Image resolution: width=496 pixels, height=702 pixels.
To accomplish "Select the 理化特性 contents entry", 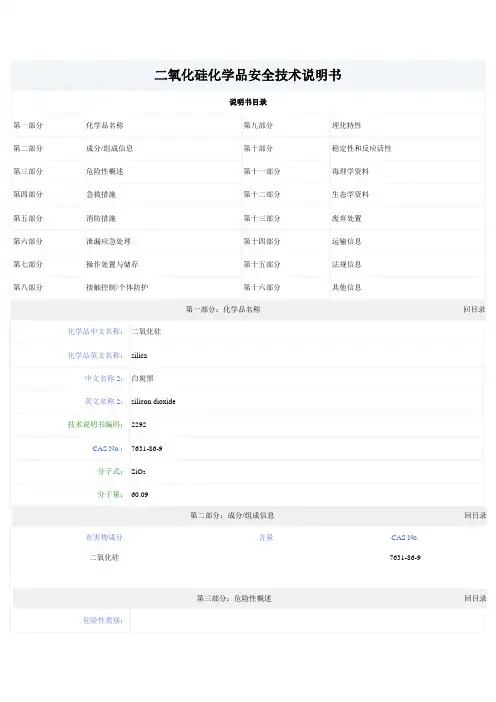I will click(x=346, y=125).
